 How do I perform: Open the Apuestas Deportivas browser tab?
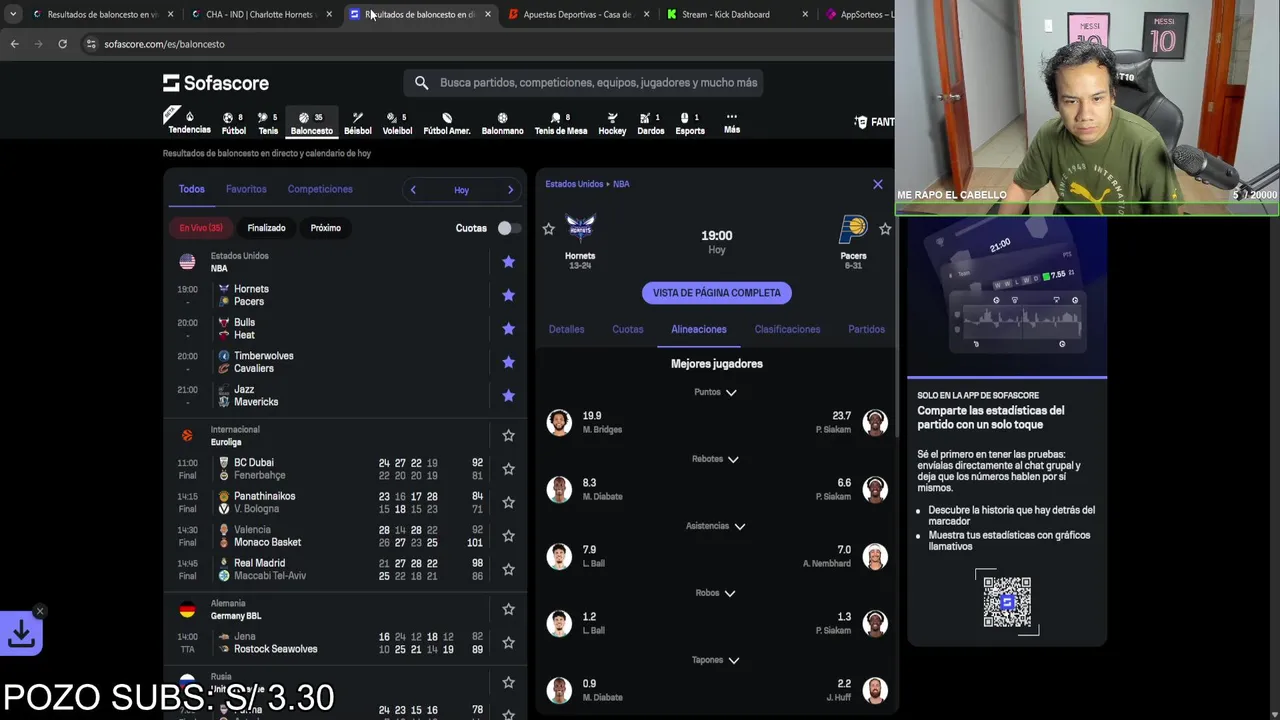(x=578, y=14)
